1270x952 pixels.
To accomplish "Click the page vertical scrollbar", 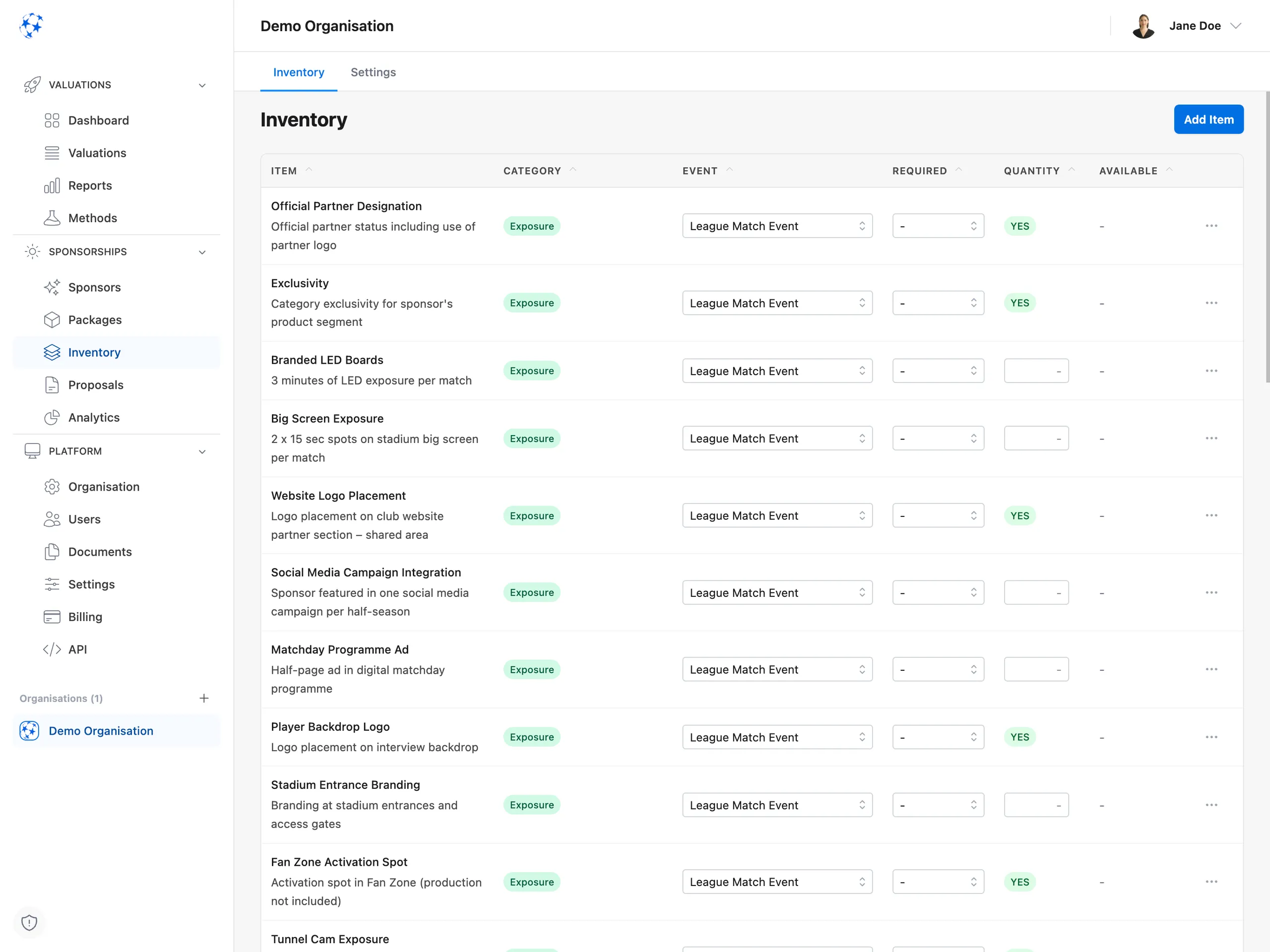I will point(1267,237).
